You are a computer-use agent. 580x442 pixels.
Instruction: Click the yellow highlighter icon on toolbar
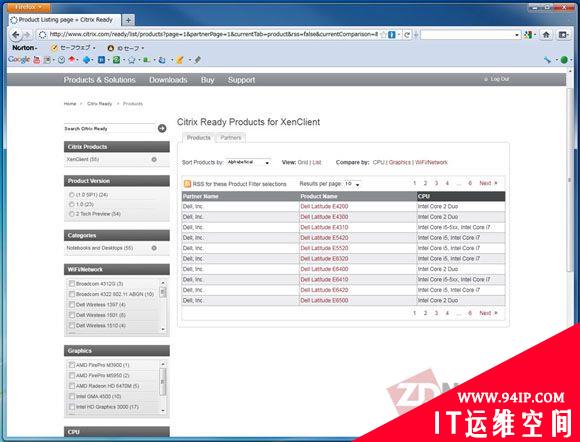pyautogui.click(x=180, y=60)
